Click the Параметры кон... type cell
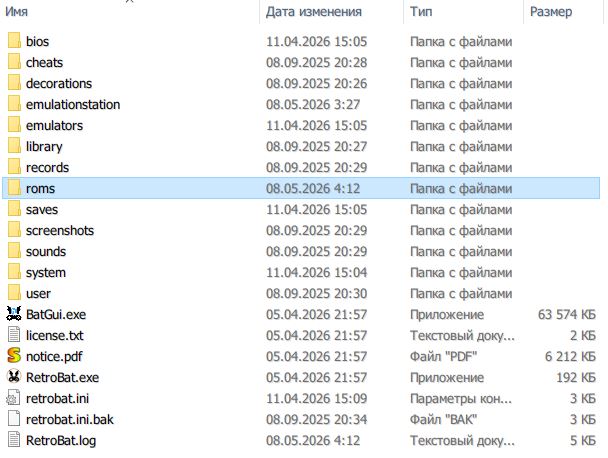608x458 pixels. pos(461,398)
